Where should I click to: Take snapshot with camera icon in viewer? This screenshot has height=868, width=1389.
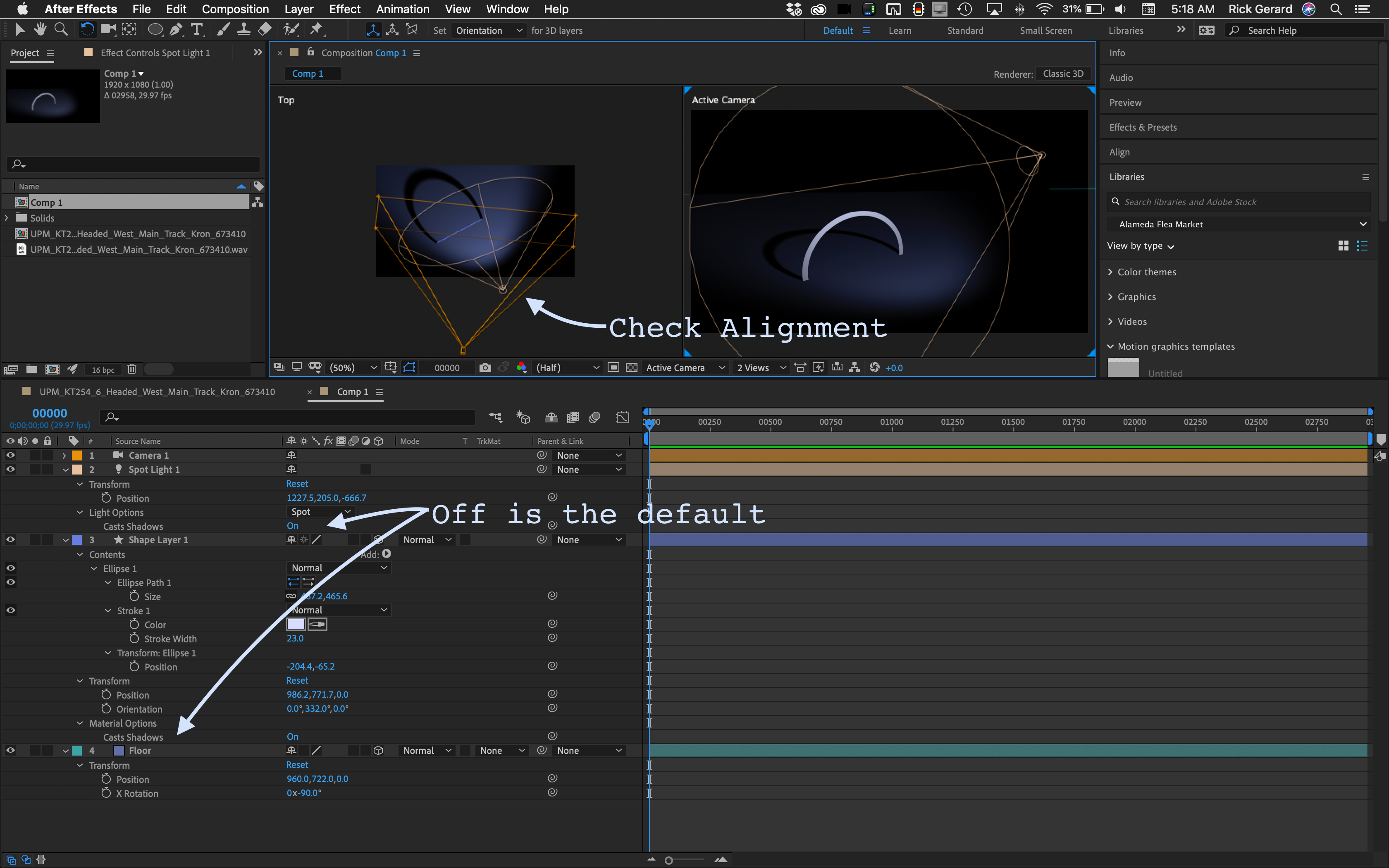[485, 367]
